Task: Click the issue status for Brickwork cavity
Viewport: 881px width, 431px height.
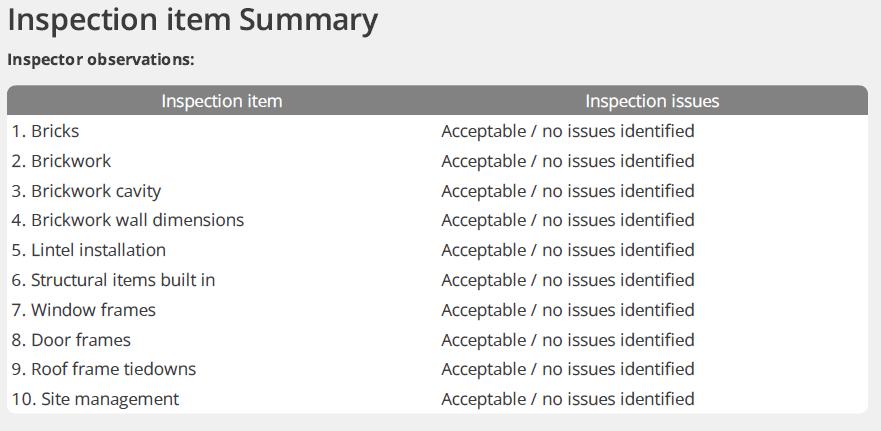Action: click(568, 191)
